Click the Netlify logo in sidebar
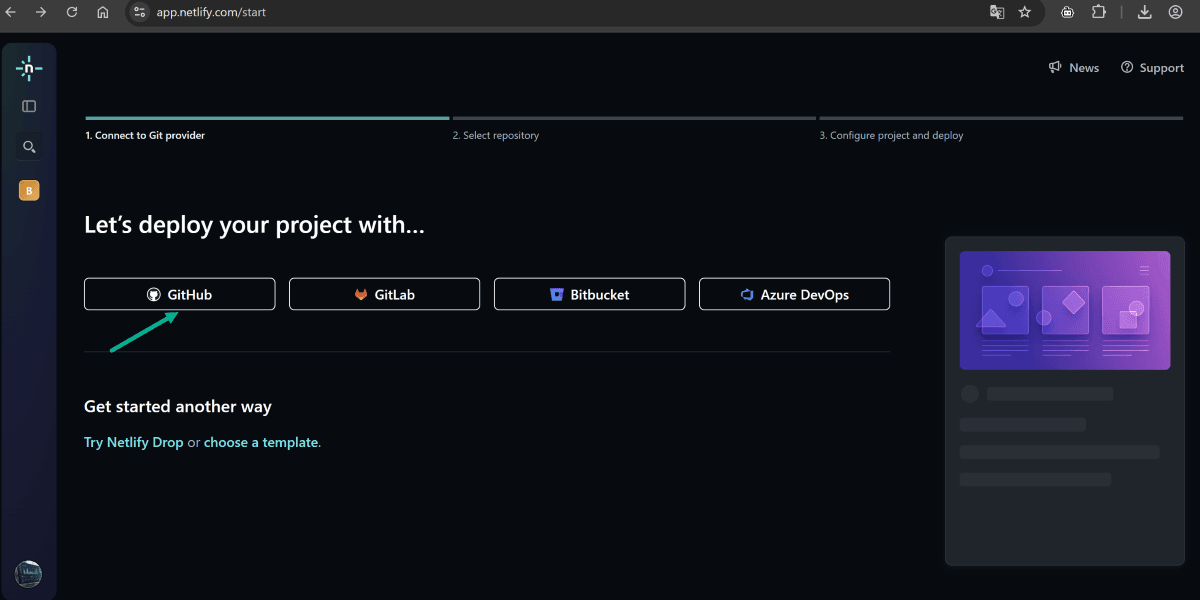1200x600 pixels. click(x=29, y=69)
